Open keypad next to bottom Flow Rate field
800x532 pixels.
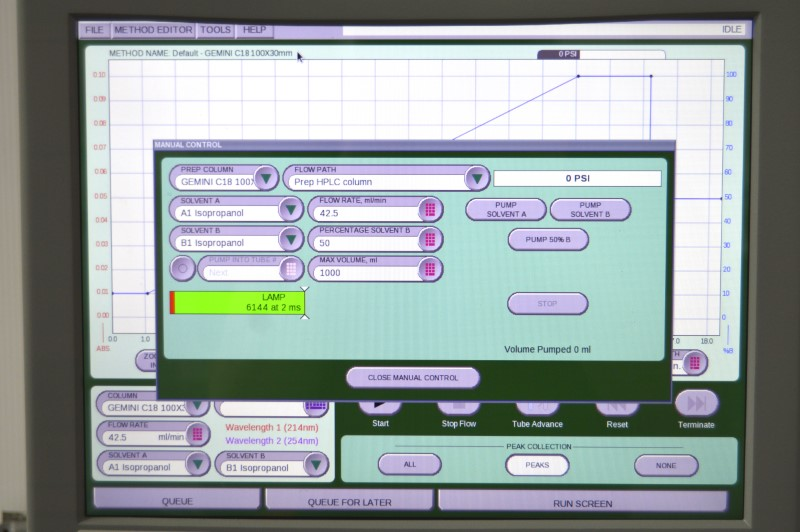(x=196, y=434)
